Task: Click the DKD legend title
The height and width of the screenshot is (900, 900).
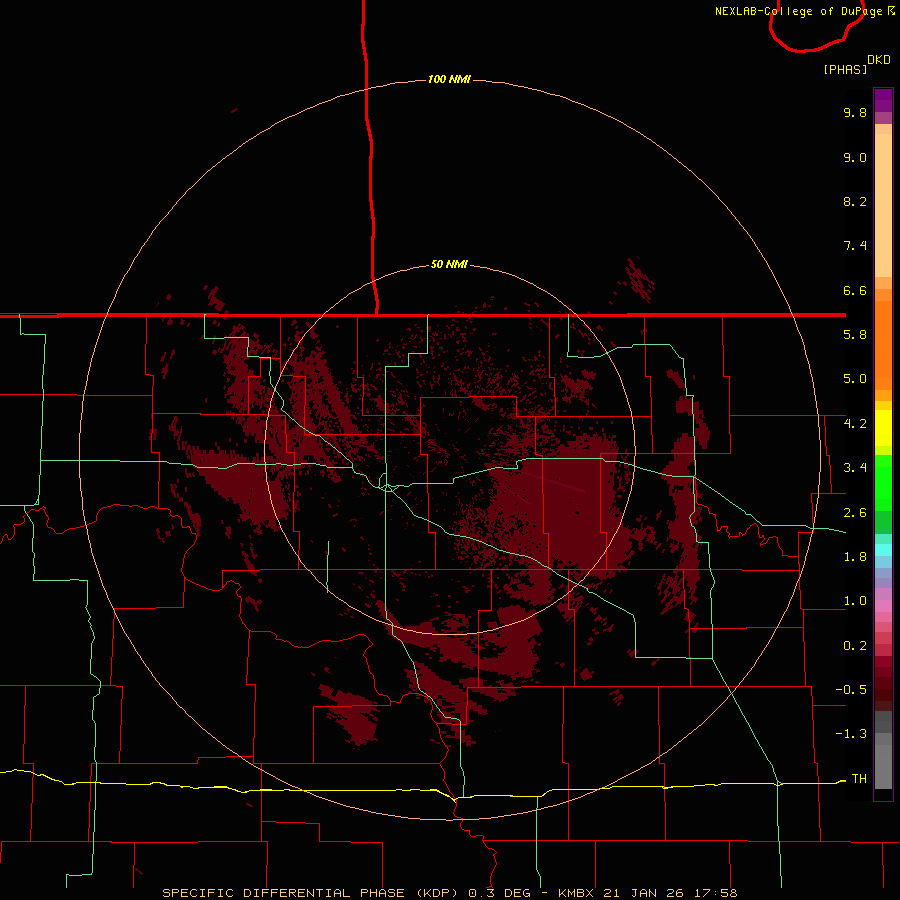Action: point(879,60)
